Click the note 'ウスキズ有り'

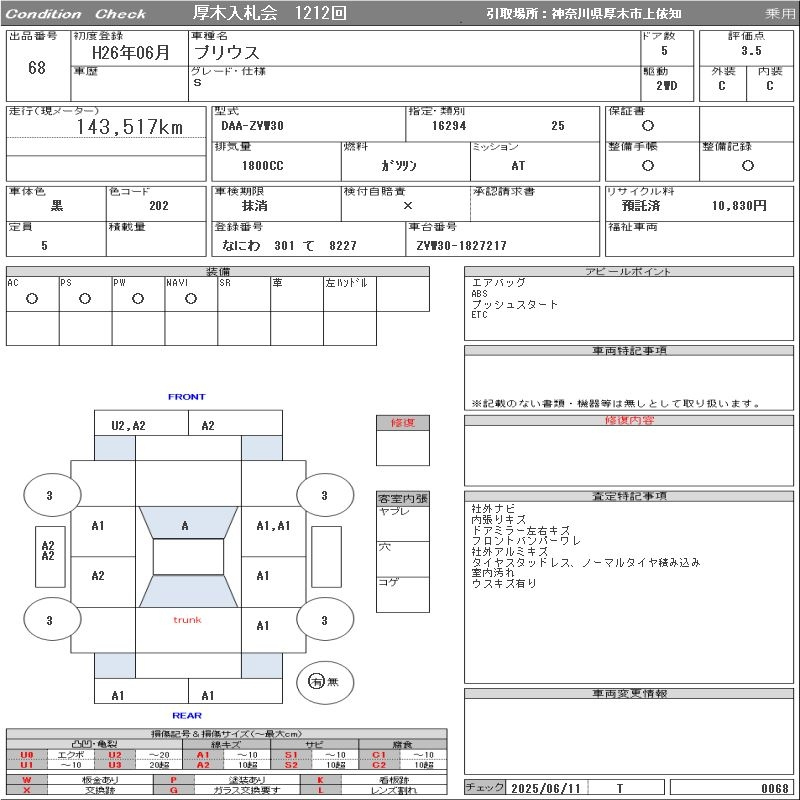click(x=504, y=583)
